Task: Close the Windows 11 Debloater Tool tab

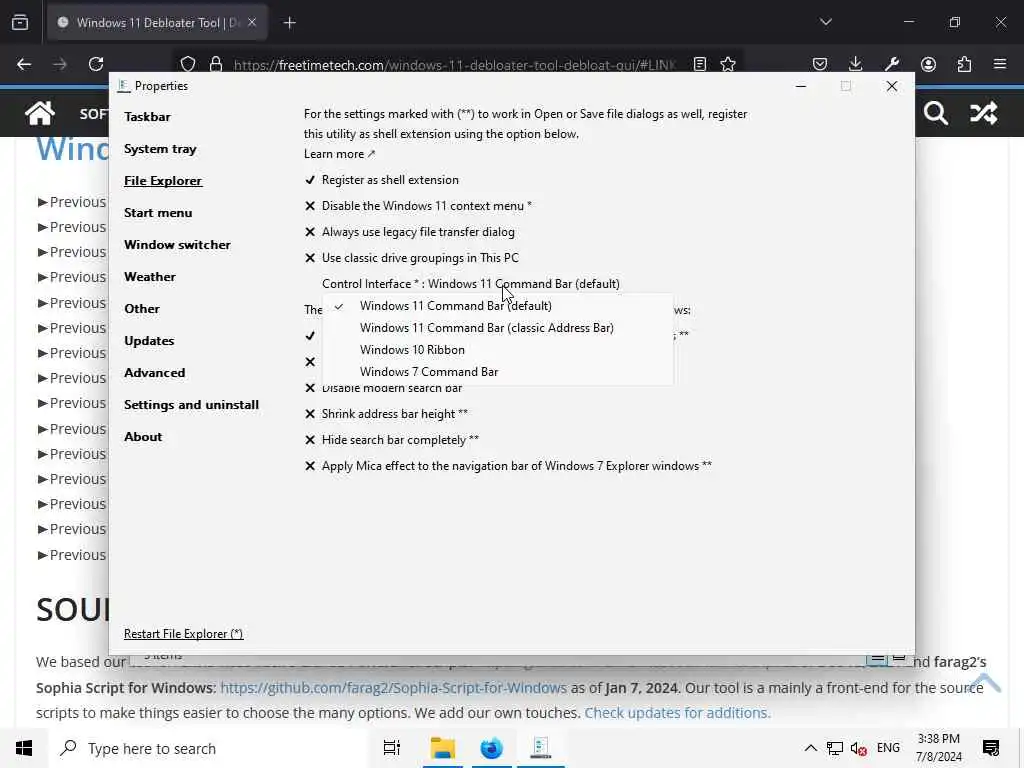Action: [252, 23]
